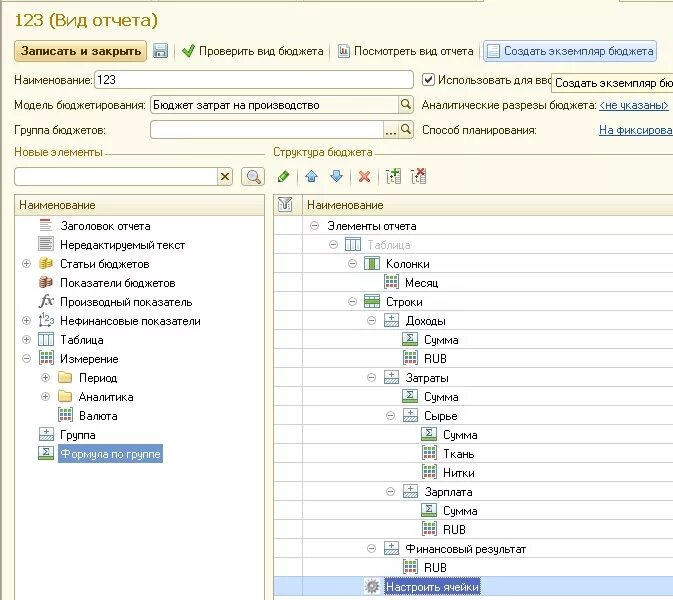Select RUB under Зарплата
The width and height of the screenshot is (673, 600).
pyautogui.click(x=454, y=530)
